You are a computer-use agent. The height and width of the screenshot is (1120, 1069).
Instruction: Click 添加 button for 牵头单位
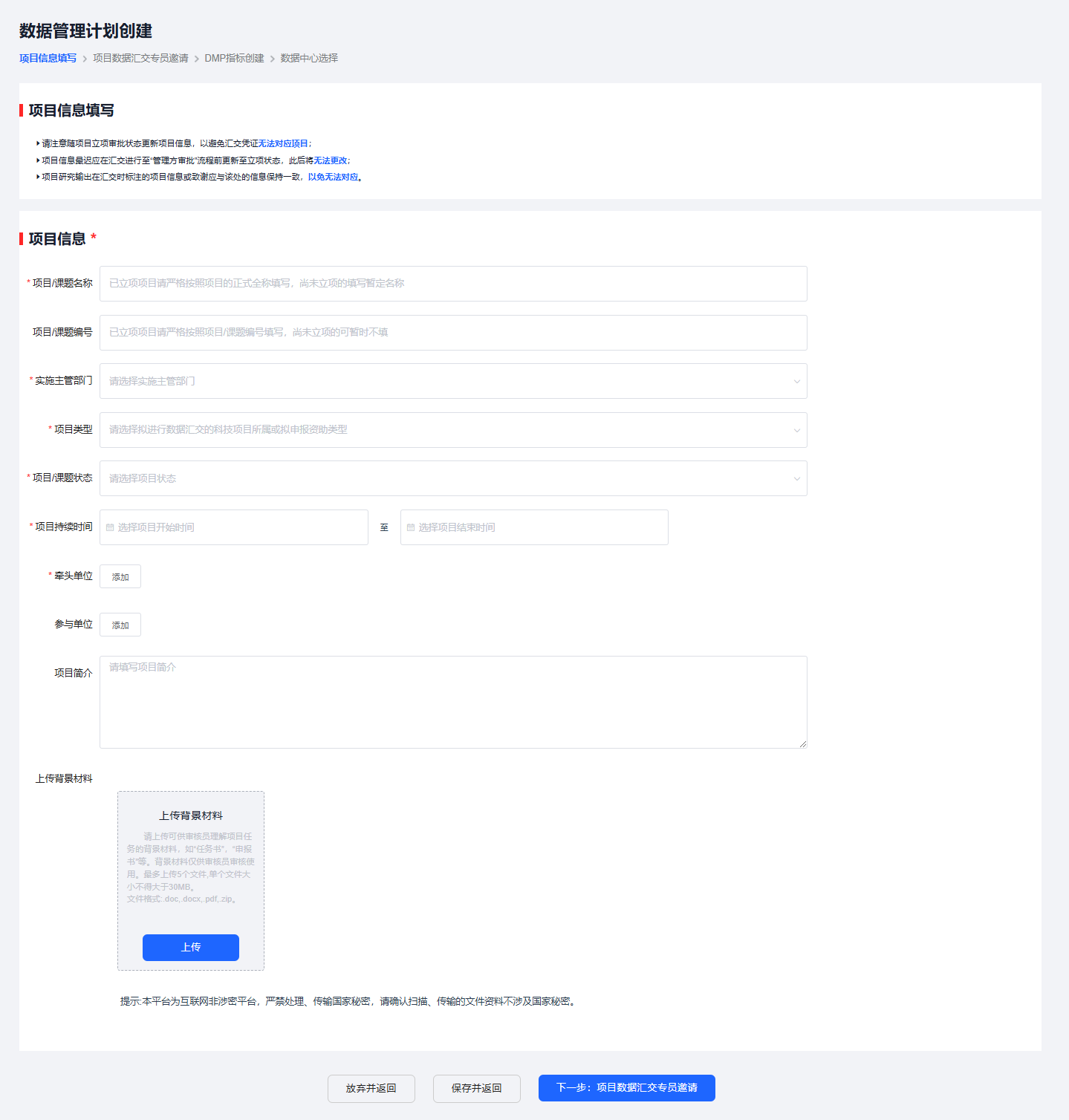(120, 576)
